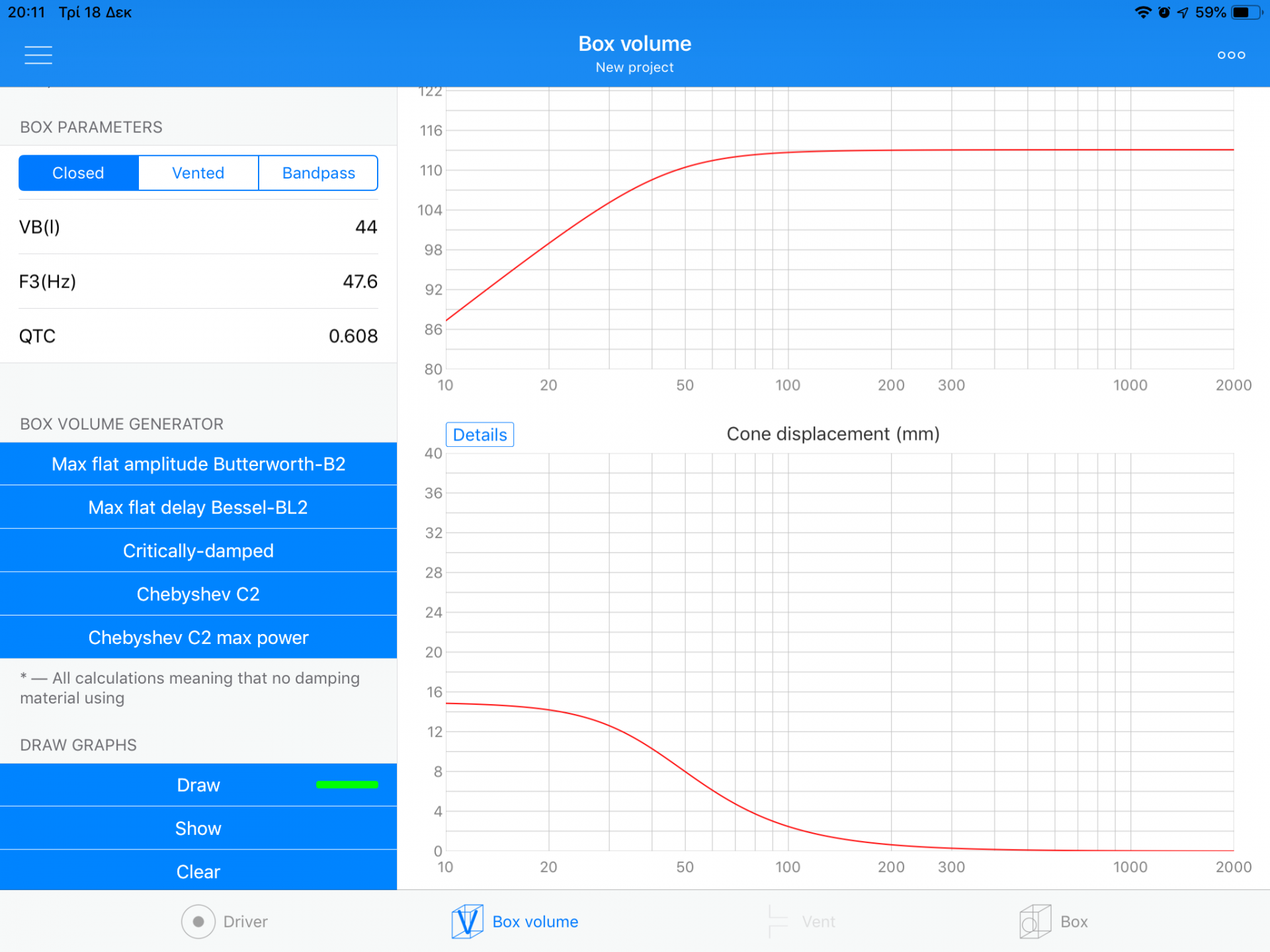The image size is (1270, 952).
Task: Enable Bandpass box mode
Action: [x=317, y=172]
